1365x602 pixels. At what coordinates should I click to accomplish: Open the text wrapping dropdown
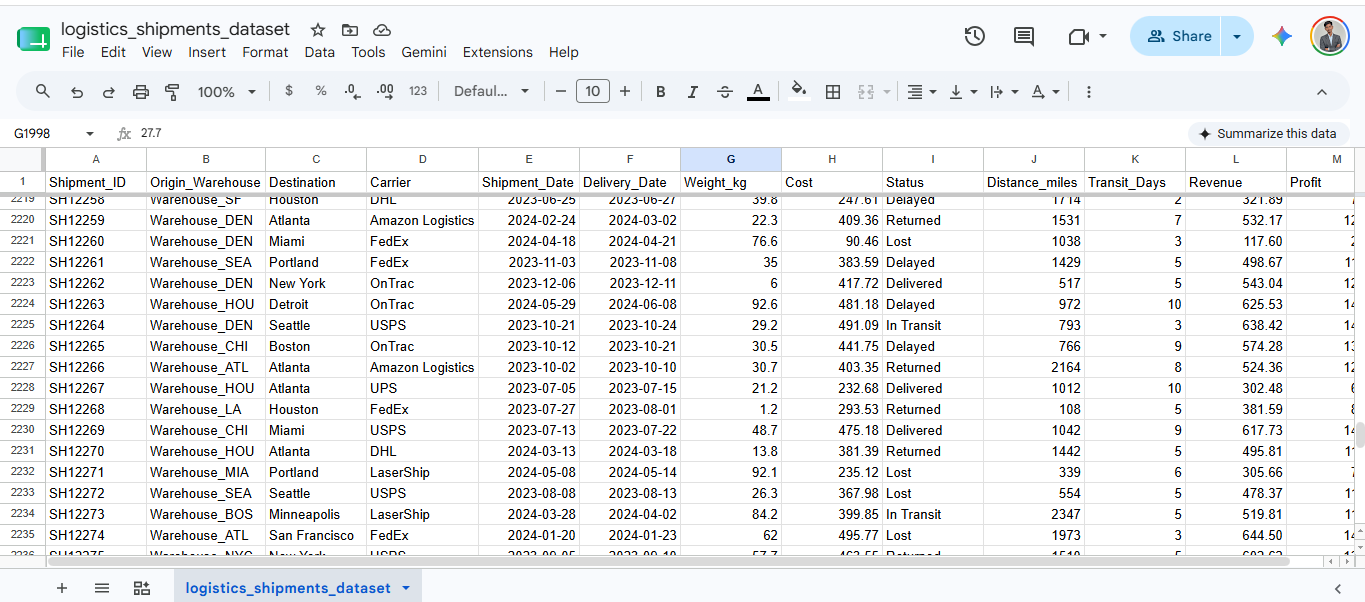[1003, 91]
